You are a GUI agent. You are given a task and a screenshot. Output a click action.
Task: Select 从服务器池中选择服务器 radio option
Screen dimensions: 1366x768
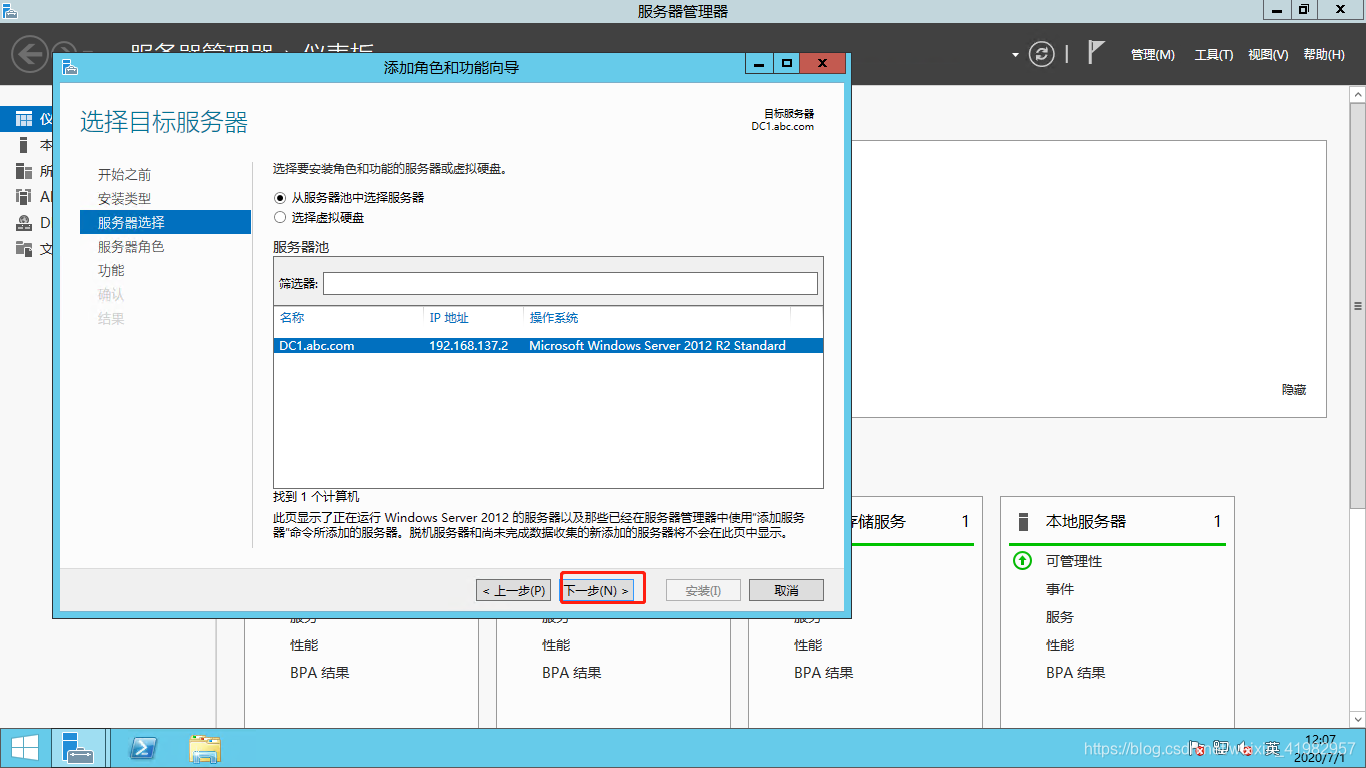(x=280, y=197)
